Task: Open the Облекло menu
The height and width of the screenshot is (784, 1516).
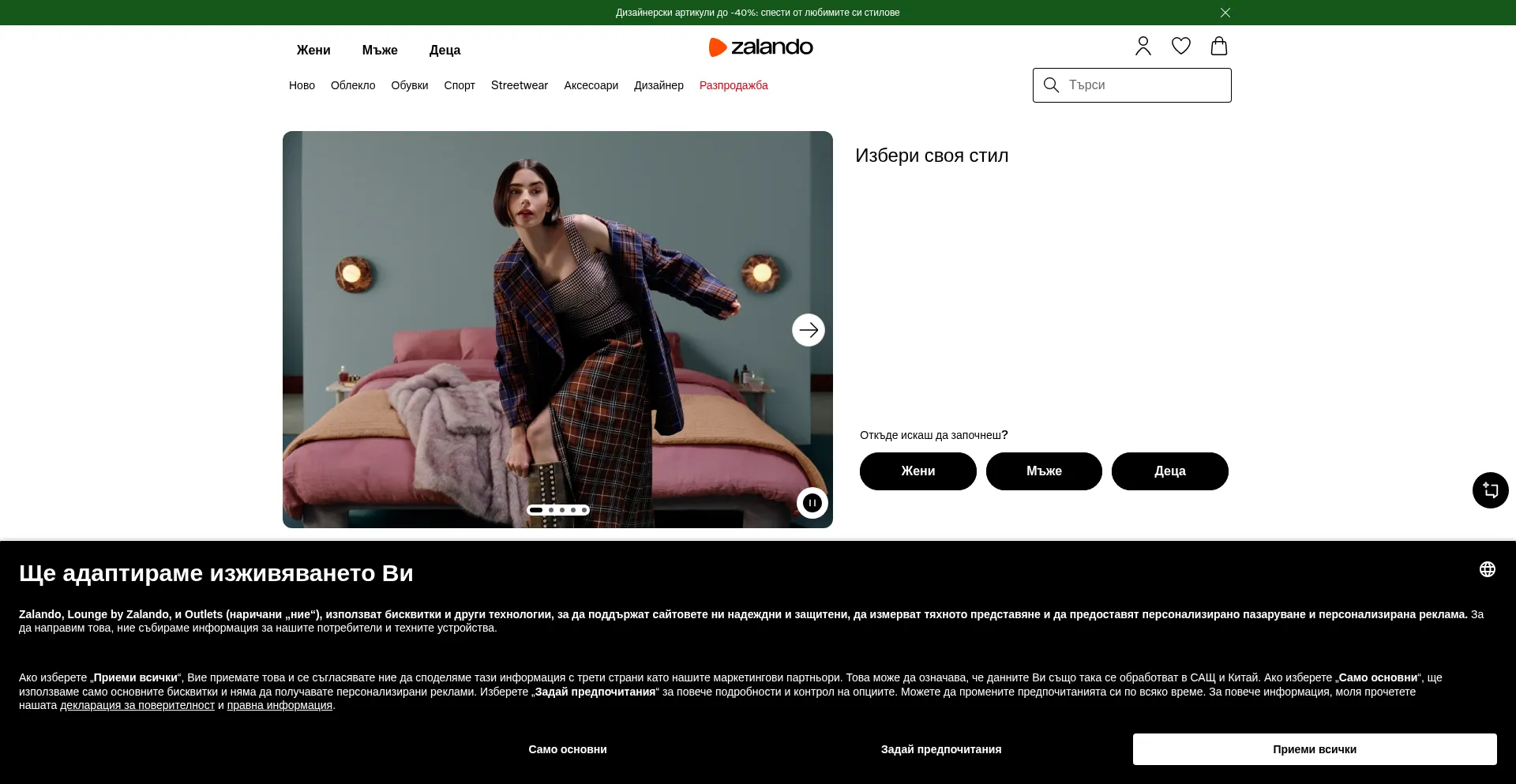Action: [353, 85]
